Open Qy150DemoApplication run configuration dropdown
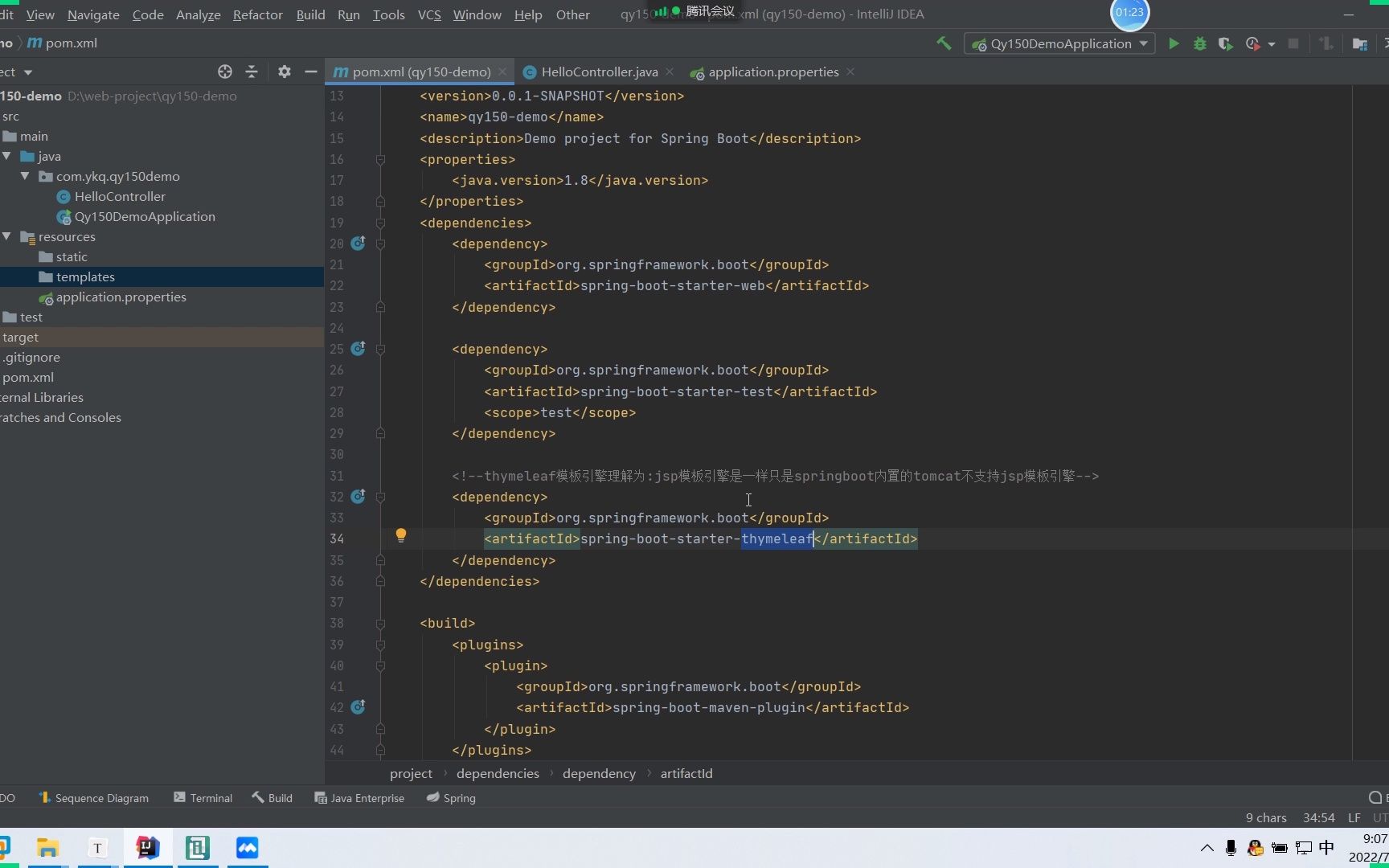Viewport: 1389px width, 868px height. [1059, 44]
